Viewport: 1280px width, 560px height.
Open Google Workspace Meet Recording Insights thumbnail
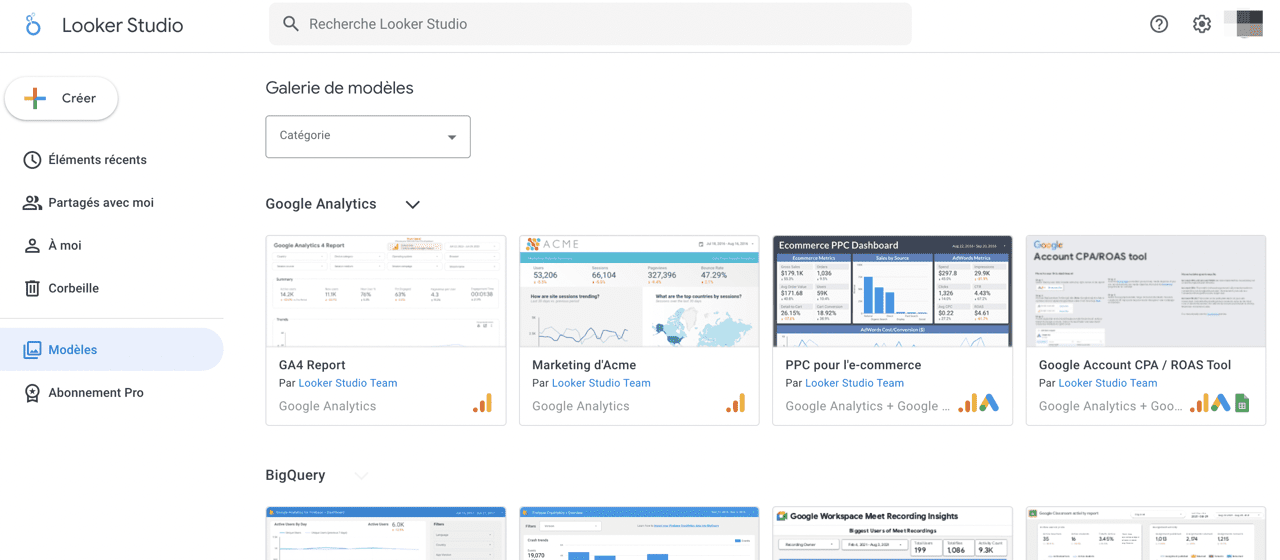point(893,534)
